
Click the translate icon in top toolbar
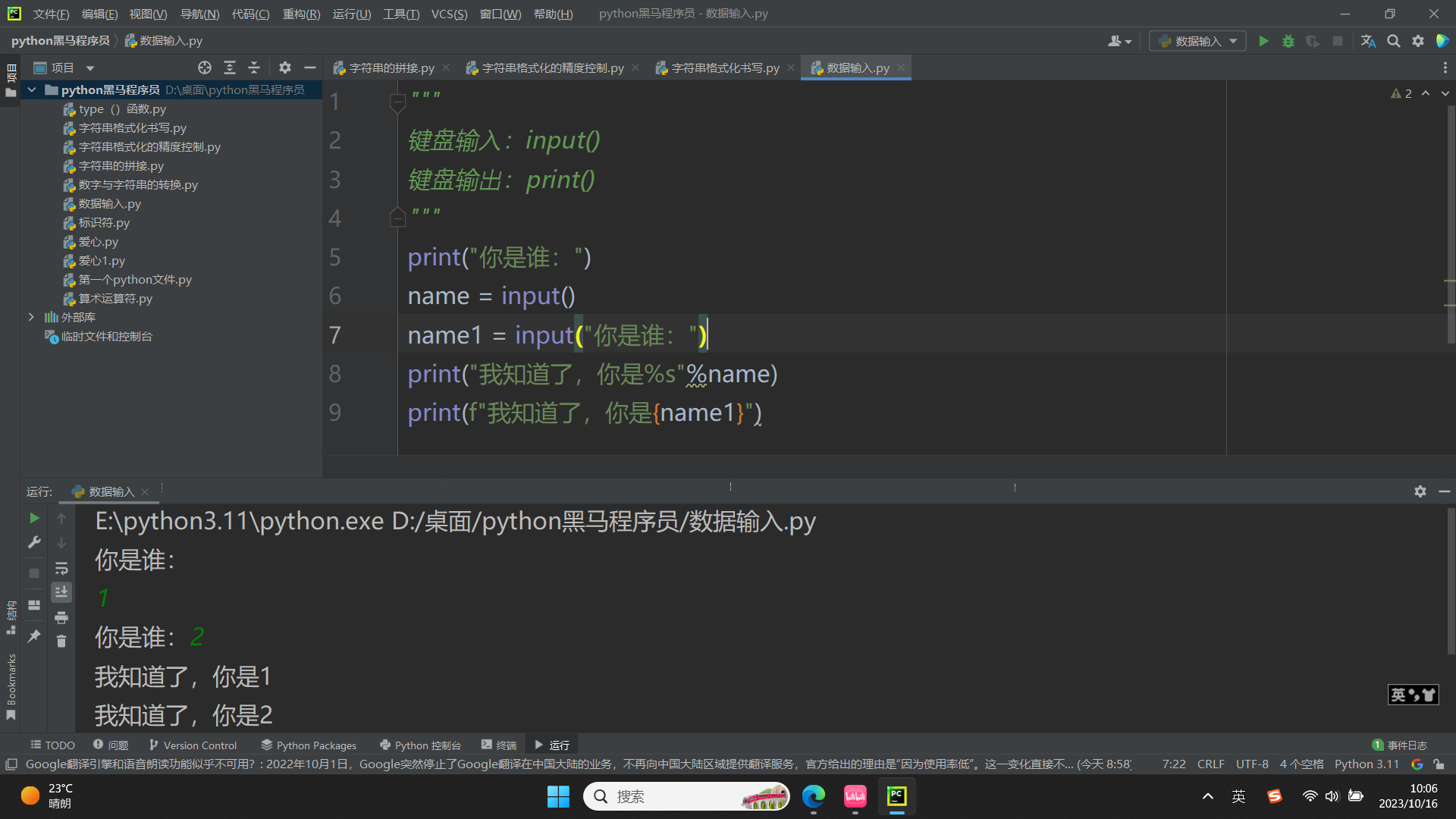pos(1368,41)
